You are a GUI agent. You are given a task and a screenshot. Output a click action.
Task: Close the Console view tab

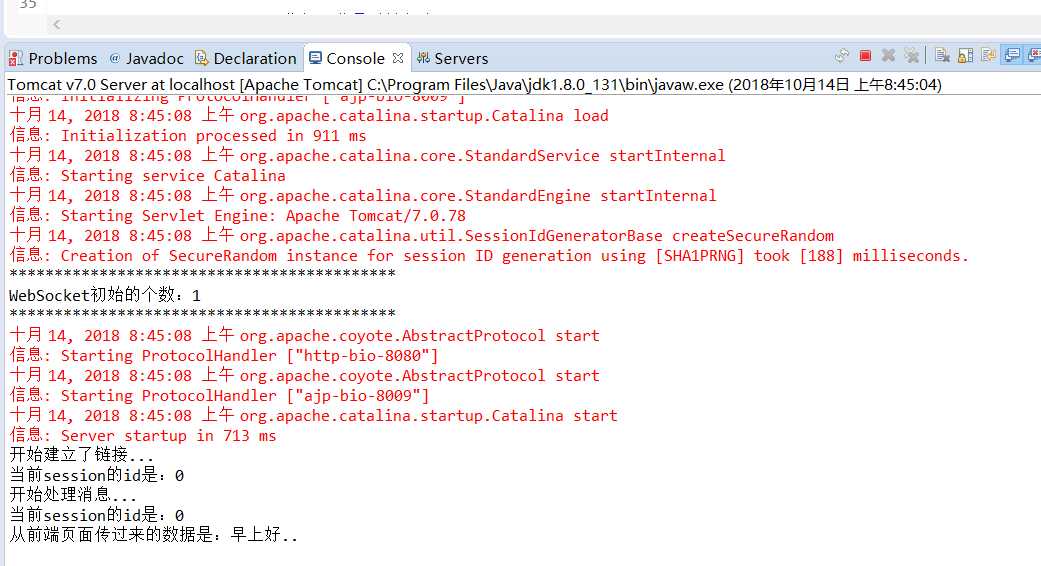pyautogui.click(x=398, y=58)
